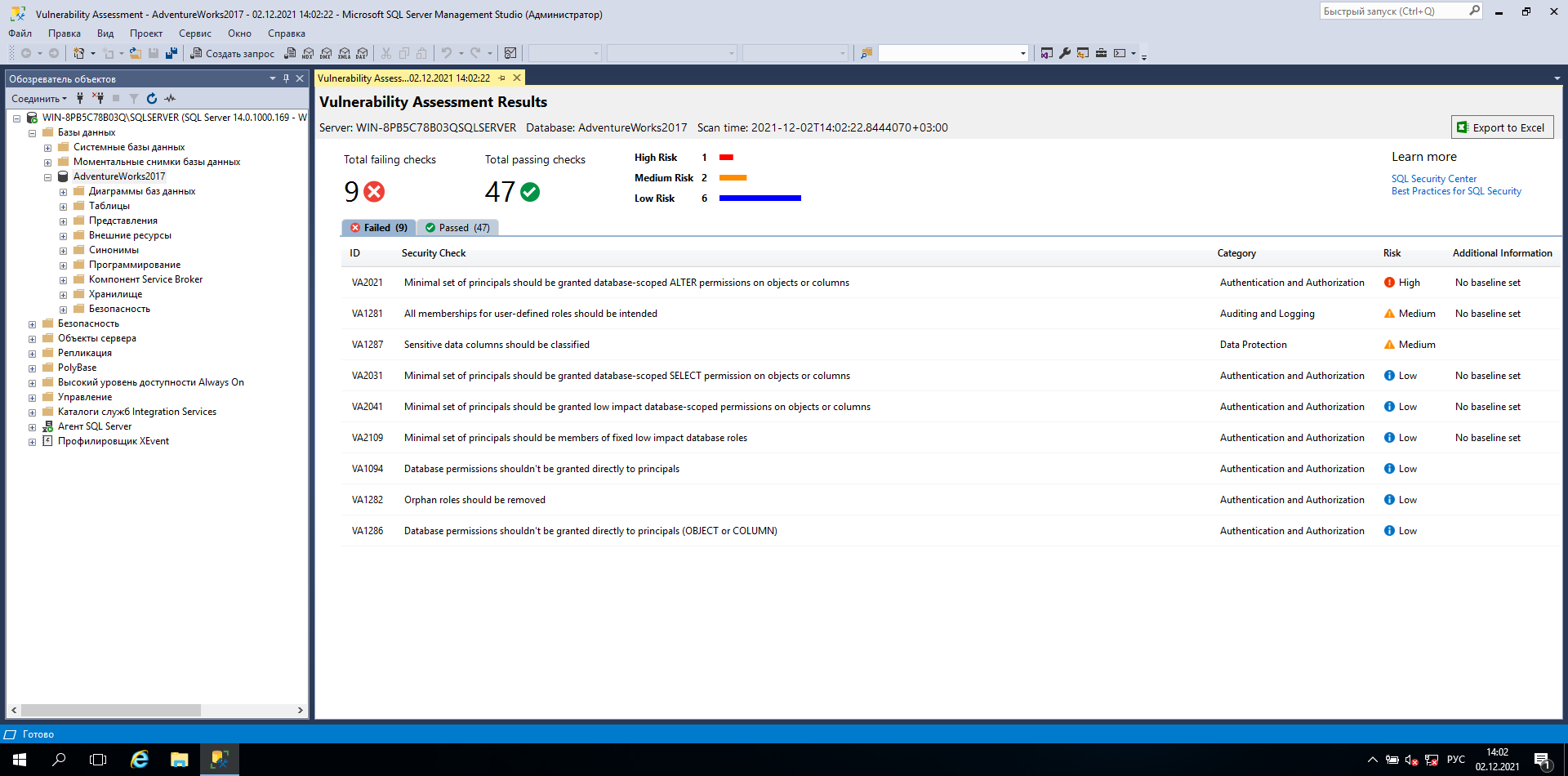Click the Object Explorer horizontal scrollbar
Image resolution: width=1568 pixels, height=776 pixels.
click(110, 710)
